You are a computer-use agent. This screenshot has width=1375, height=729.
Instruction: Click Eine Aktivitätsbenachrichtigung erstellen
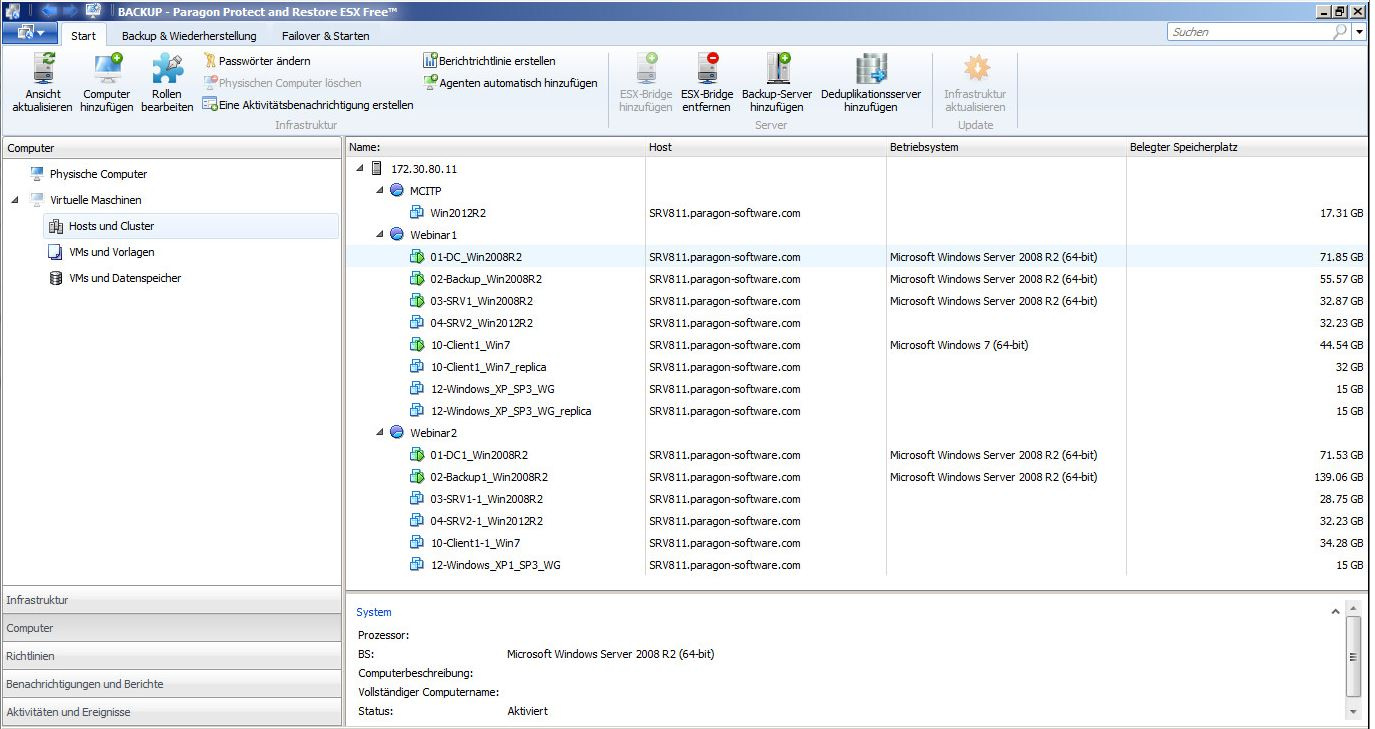pos(314,105)
